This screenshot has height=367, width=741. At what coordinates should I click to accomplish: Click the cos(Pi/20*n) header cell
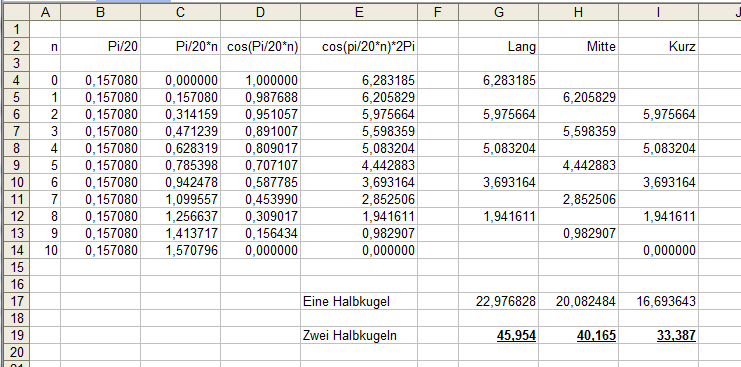click(x=260, y=47)
